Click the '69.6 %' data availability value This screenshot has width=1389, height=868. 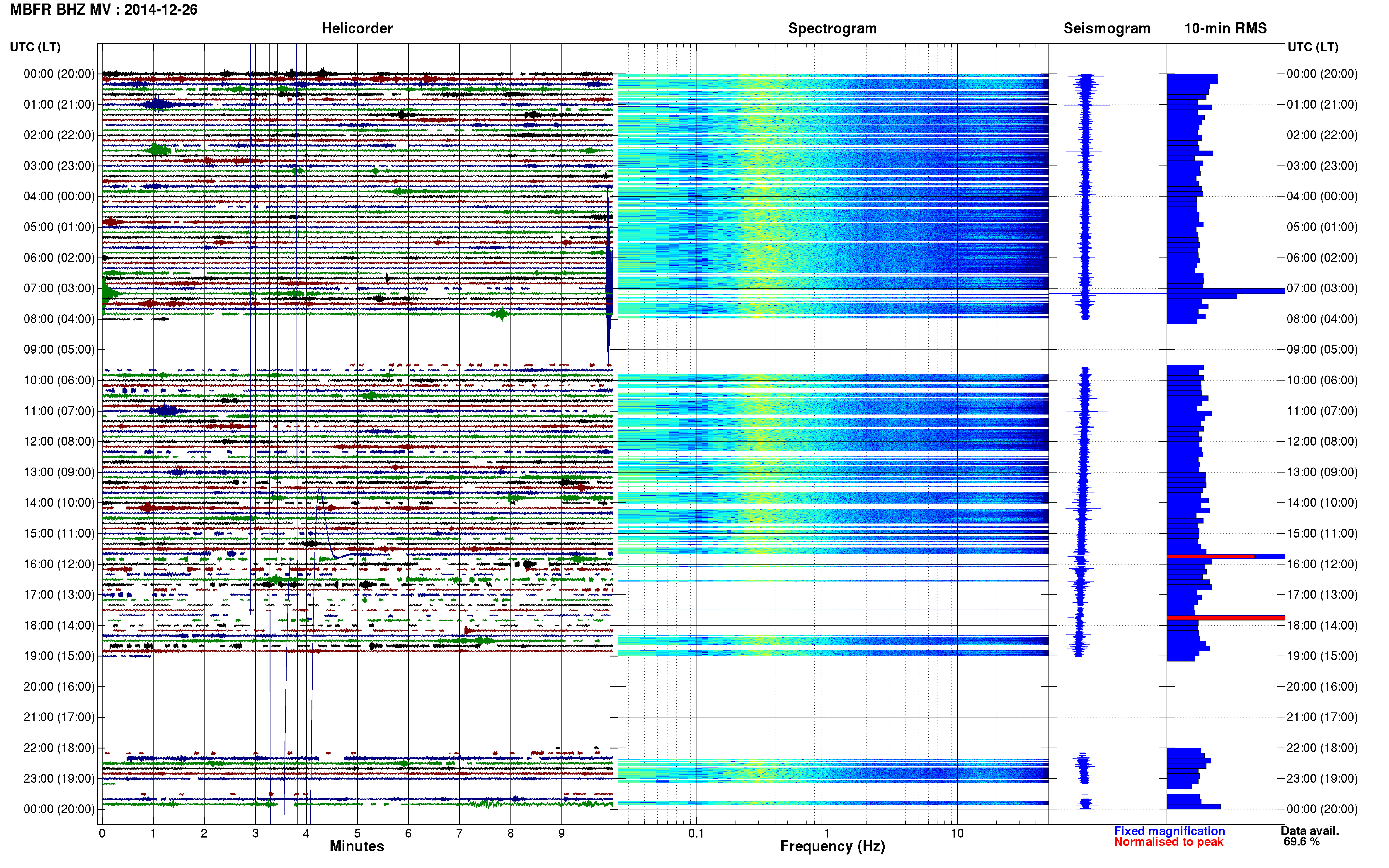click(x=1301, y=842)
